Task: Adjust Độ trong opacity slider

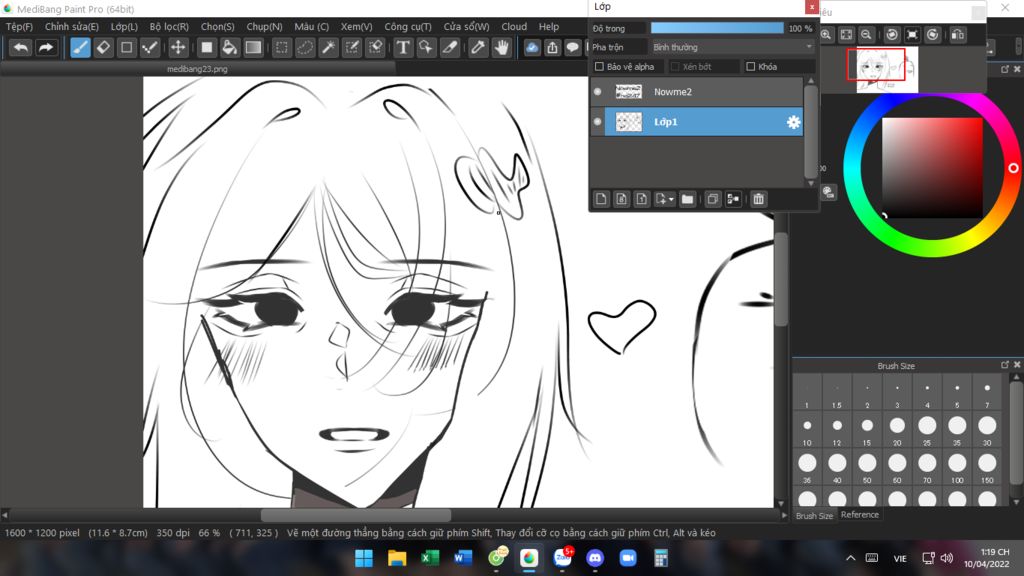Action: pos(717,28)
